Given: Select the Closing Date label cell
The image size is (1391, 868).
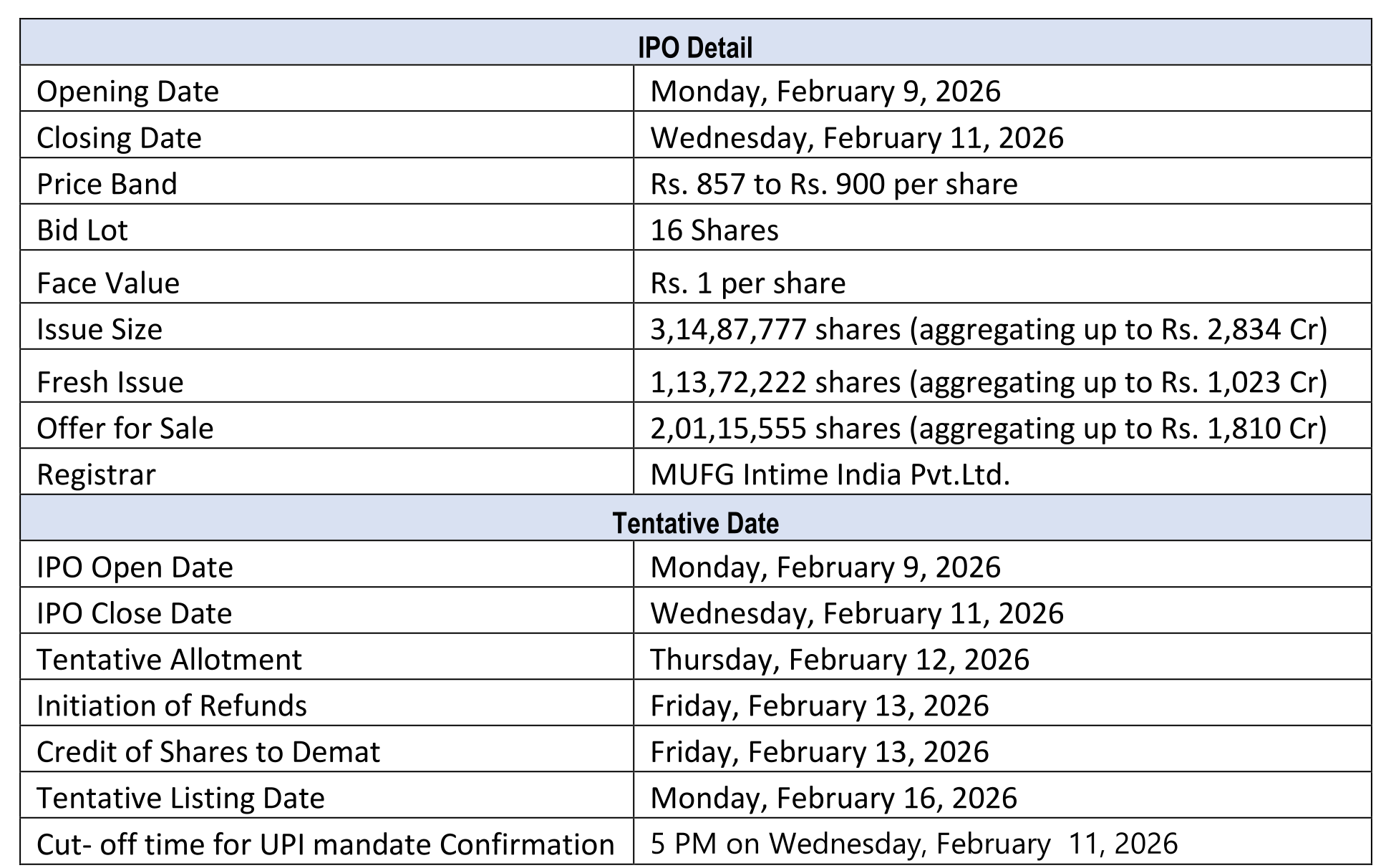Looking at the screenshot, I should point(119,138).
